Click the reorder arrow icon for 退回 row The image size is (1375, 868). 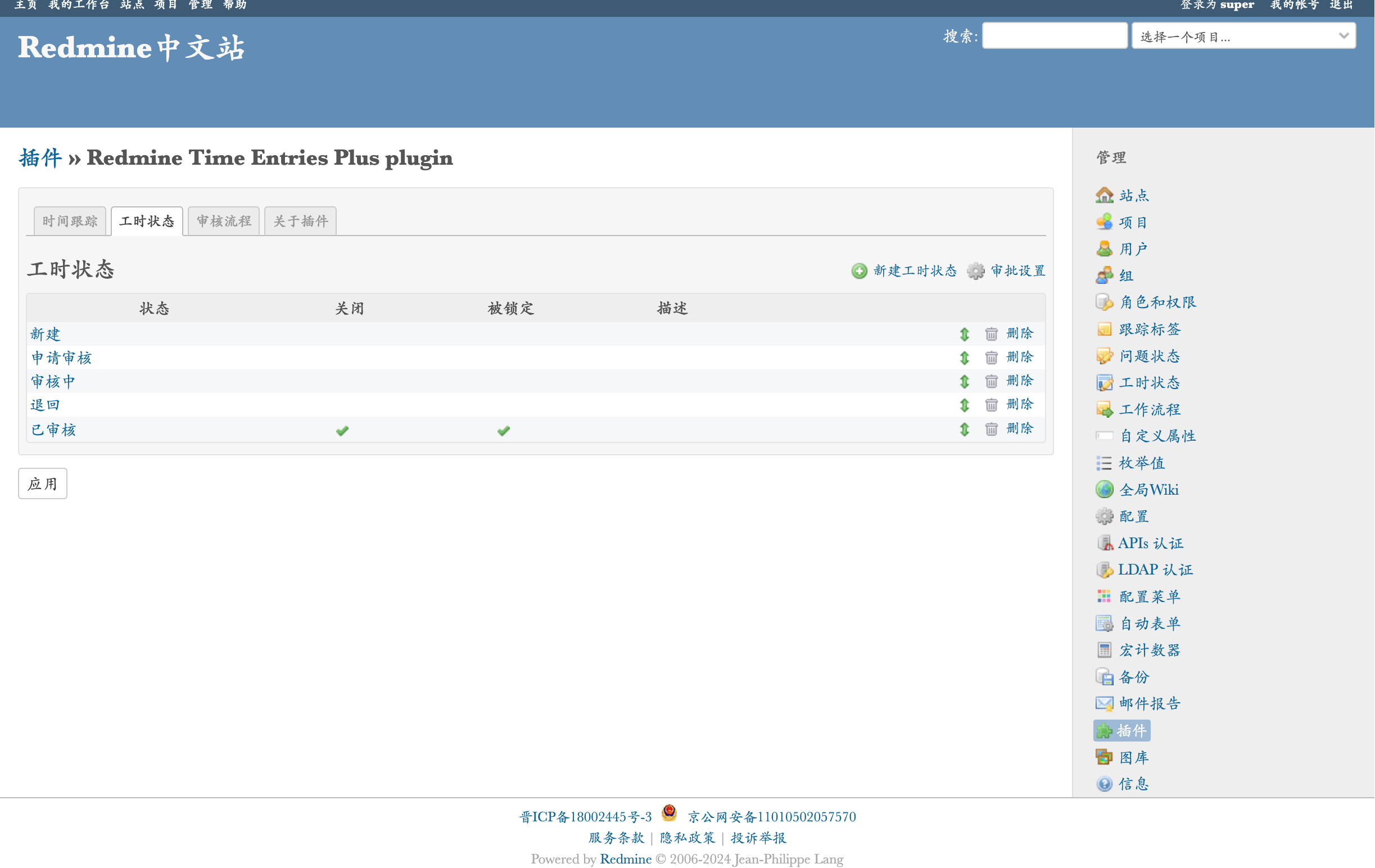point(965,405)
